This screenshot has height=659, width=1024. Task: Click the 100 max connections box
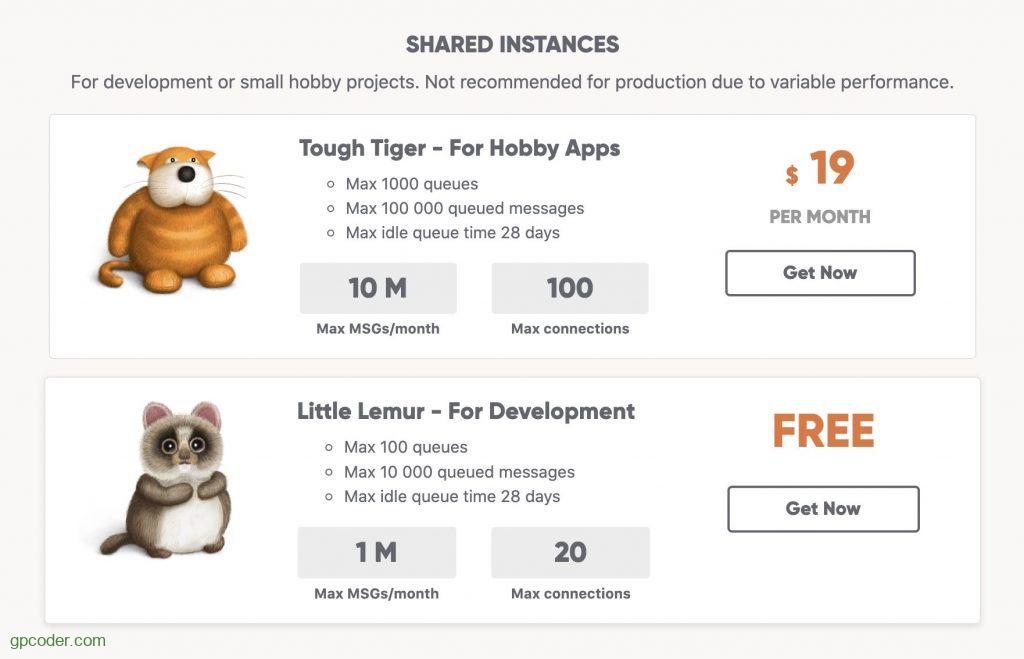[x=569, y=289]
